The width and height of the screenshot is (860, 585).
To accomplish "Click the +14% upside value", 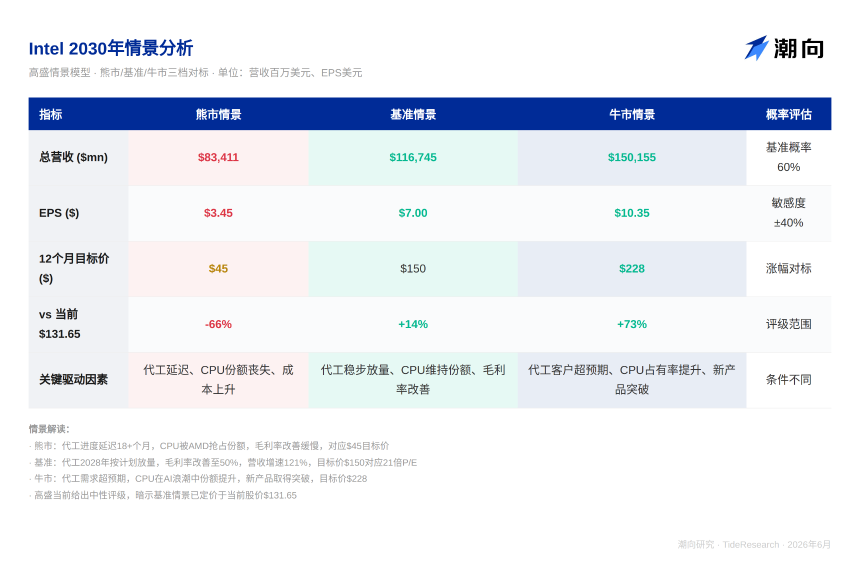I will point(413,324).
